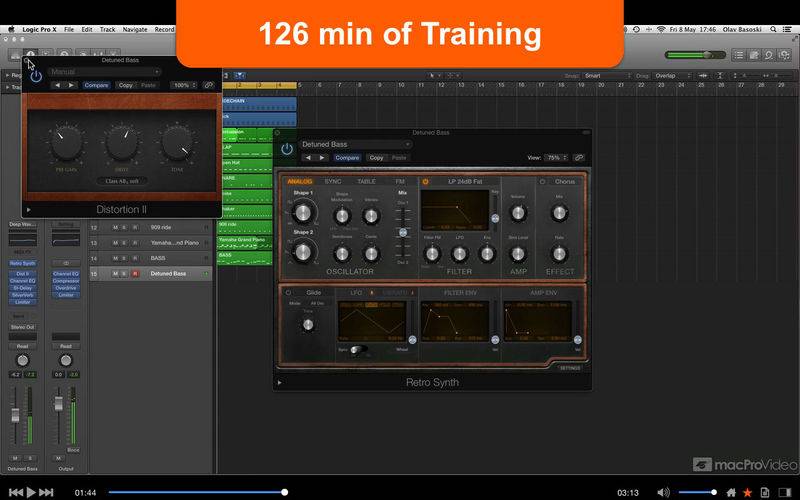Image resolution: width=800 pixels, height=500 pixels.
Task: Click the DRIVE knob in Distortion II
Action: click(x=121, y=143)
